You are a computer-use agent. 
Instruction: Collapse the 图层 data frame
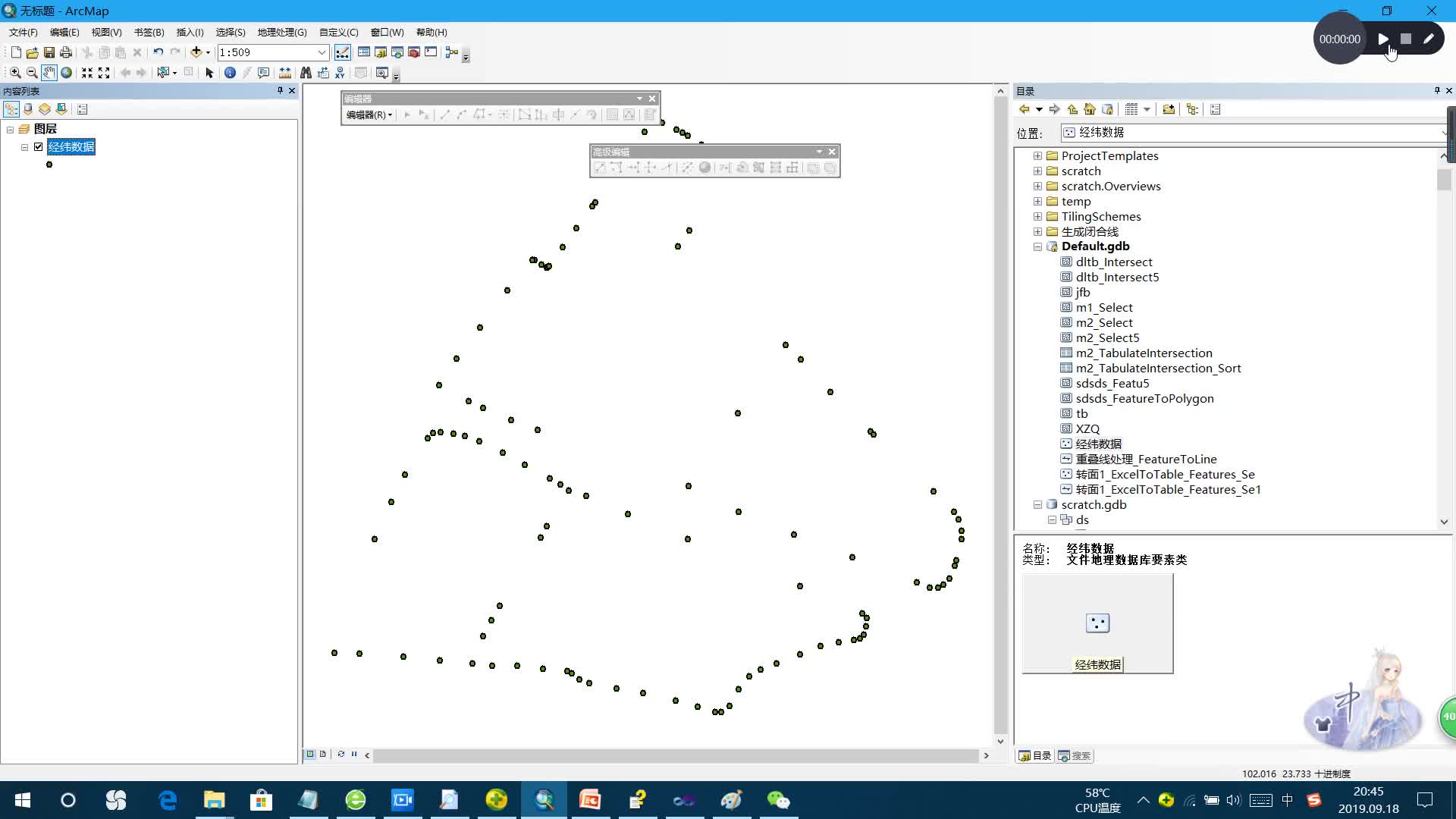click(x=10, y=129)
